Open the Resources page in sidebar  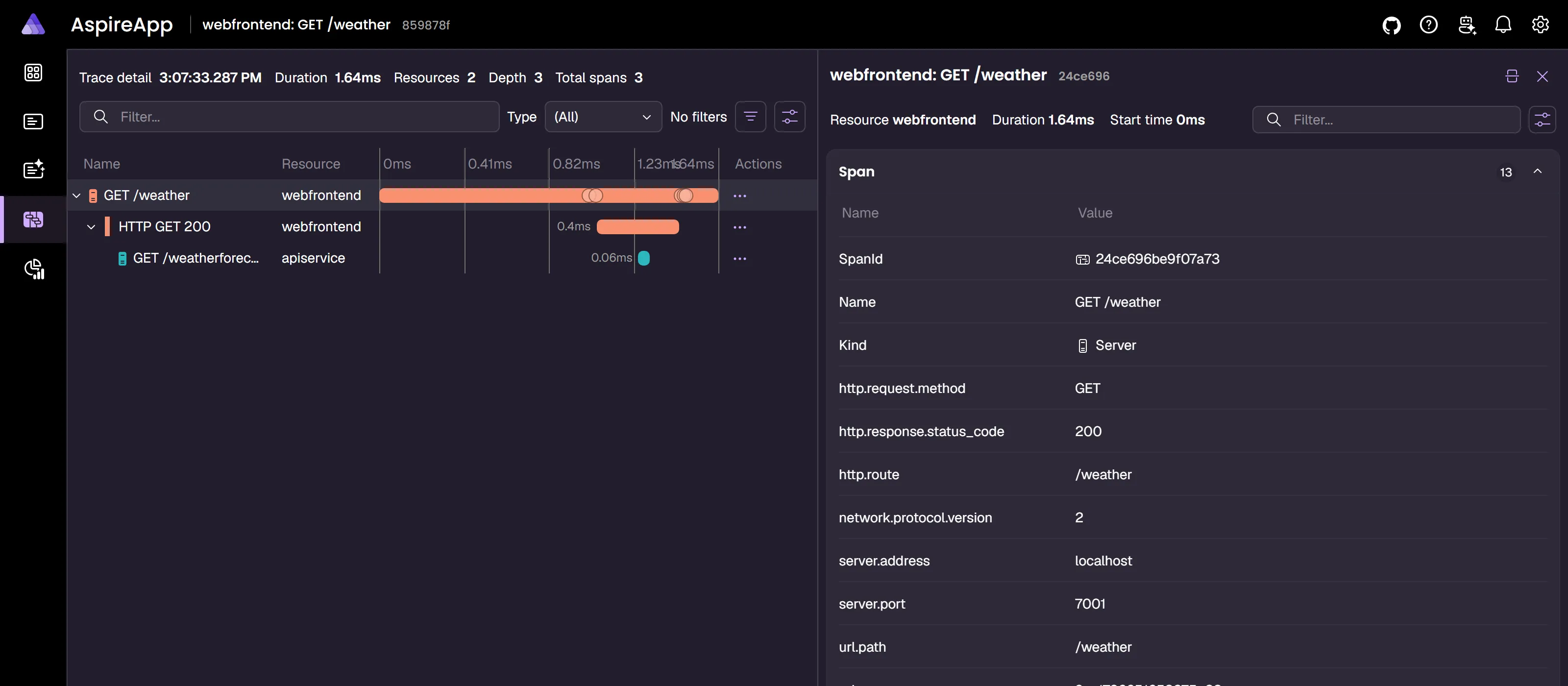pyautogui.click(x=33, y=73)
